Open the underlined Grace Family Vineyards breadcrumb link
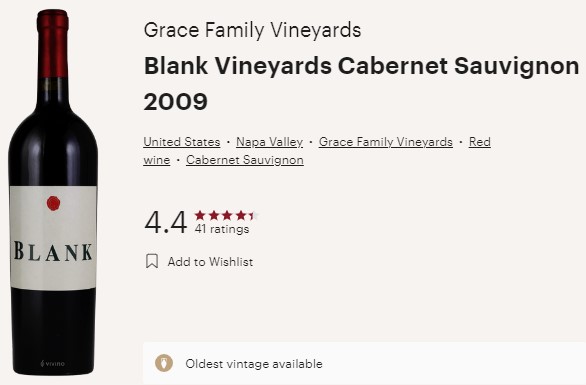 (386, 142)
